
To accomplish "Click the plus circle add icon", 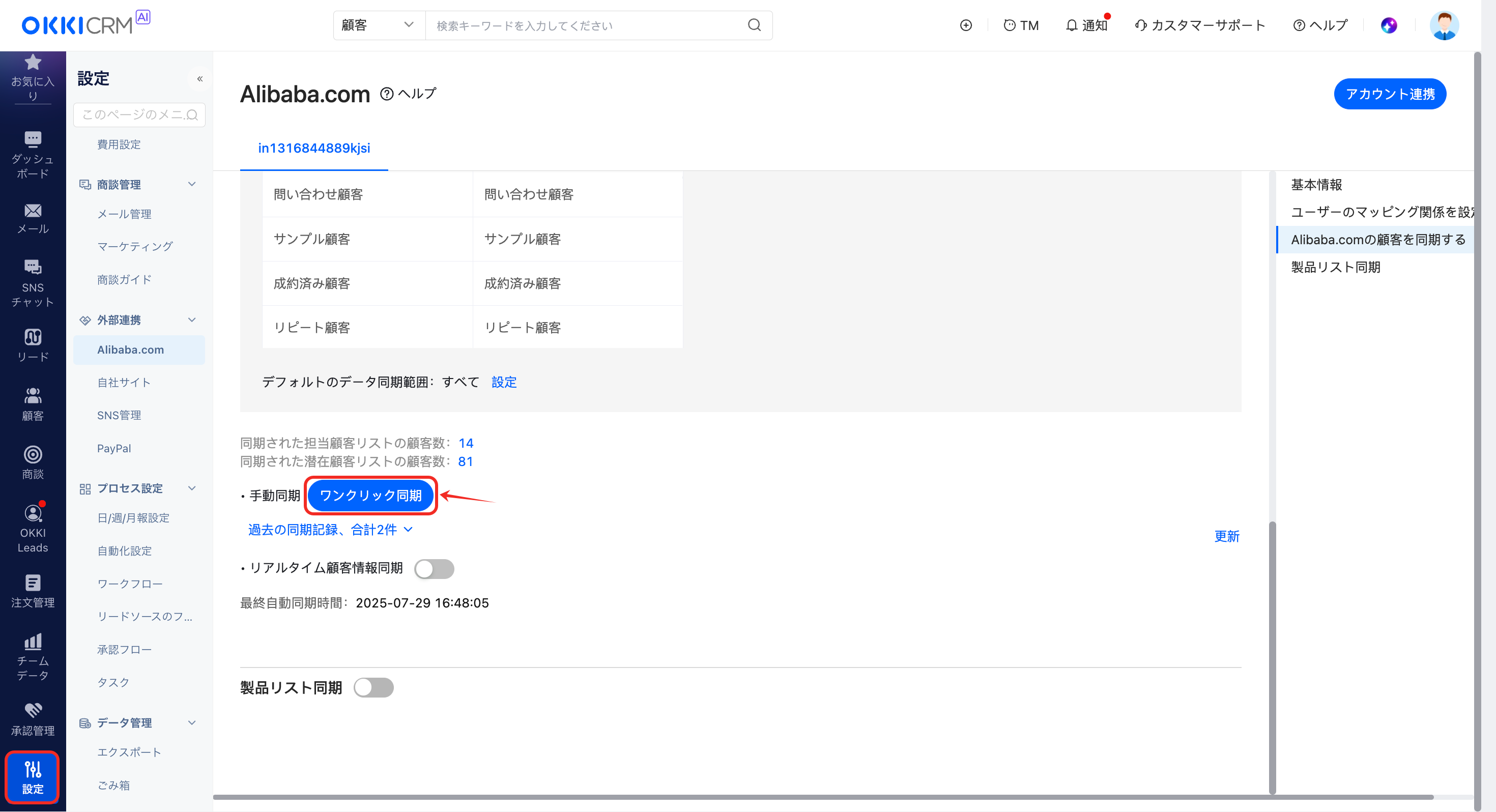I will (x=965, y=25).
